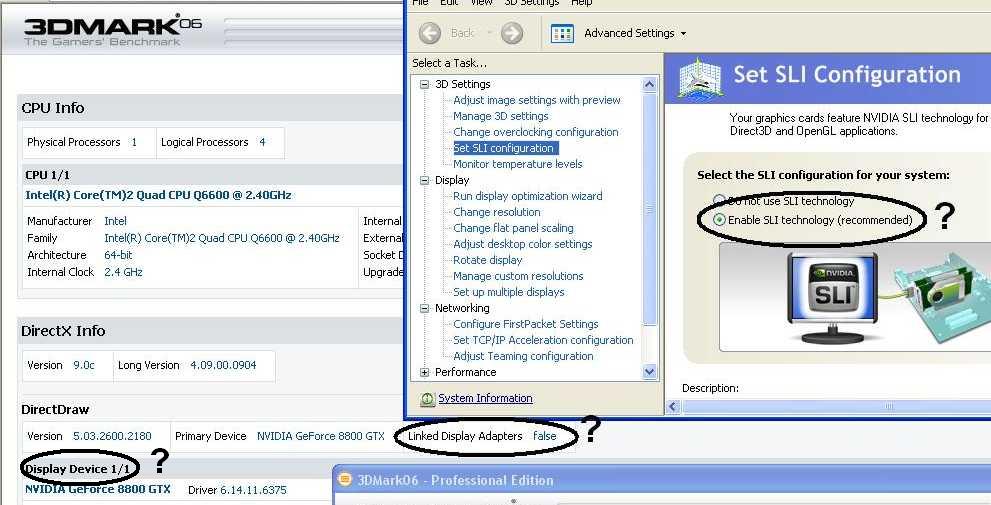991x505 pixels.
Task: Click the task list scroll down arrow
Action: 649,372
